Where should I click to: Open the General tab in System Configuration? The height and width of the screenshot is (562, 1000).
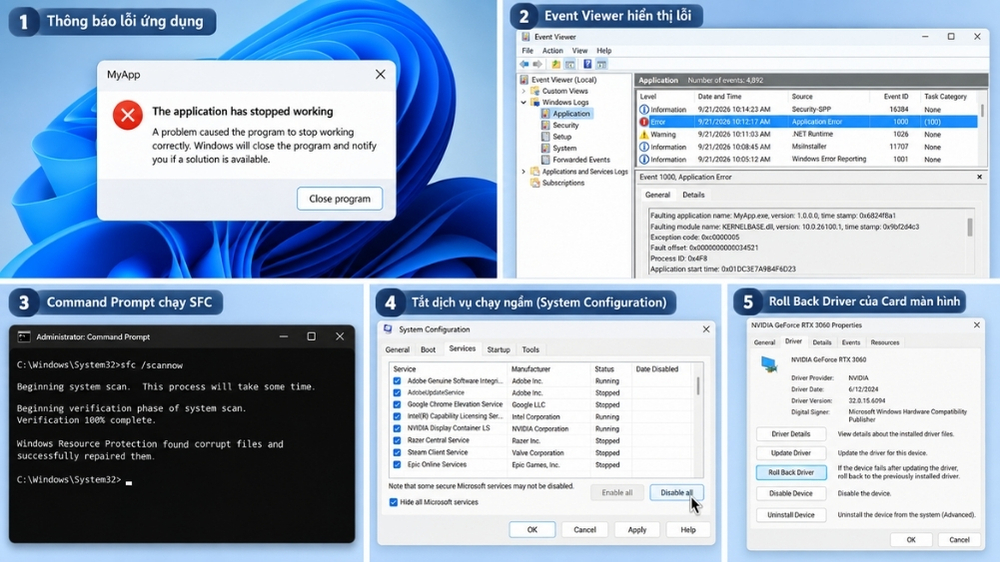(x=397, y=350)
